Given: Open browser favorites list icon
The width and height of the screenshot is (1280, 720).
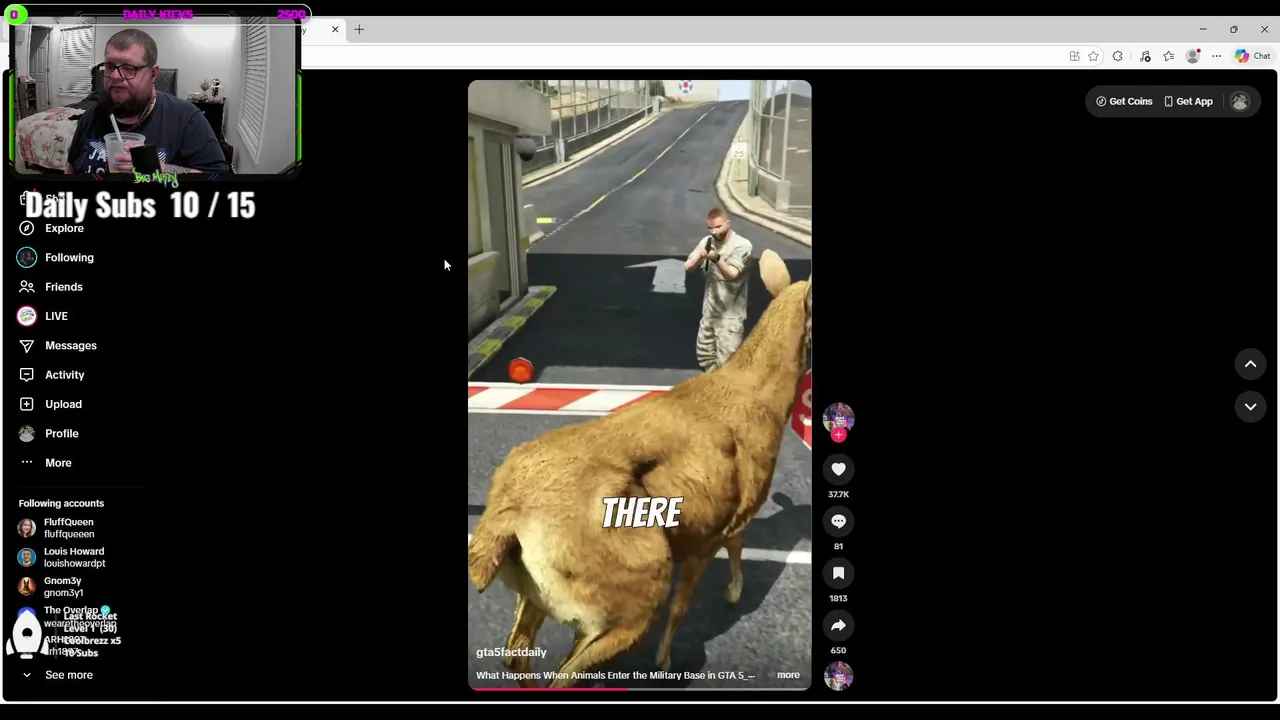Looking at the screenshot, I should [1168, 56].
